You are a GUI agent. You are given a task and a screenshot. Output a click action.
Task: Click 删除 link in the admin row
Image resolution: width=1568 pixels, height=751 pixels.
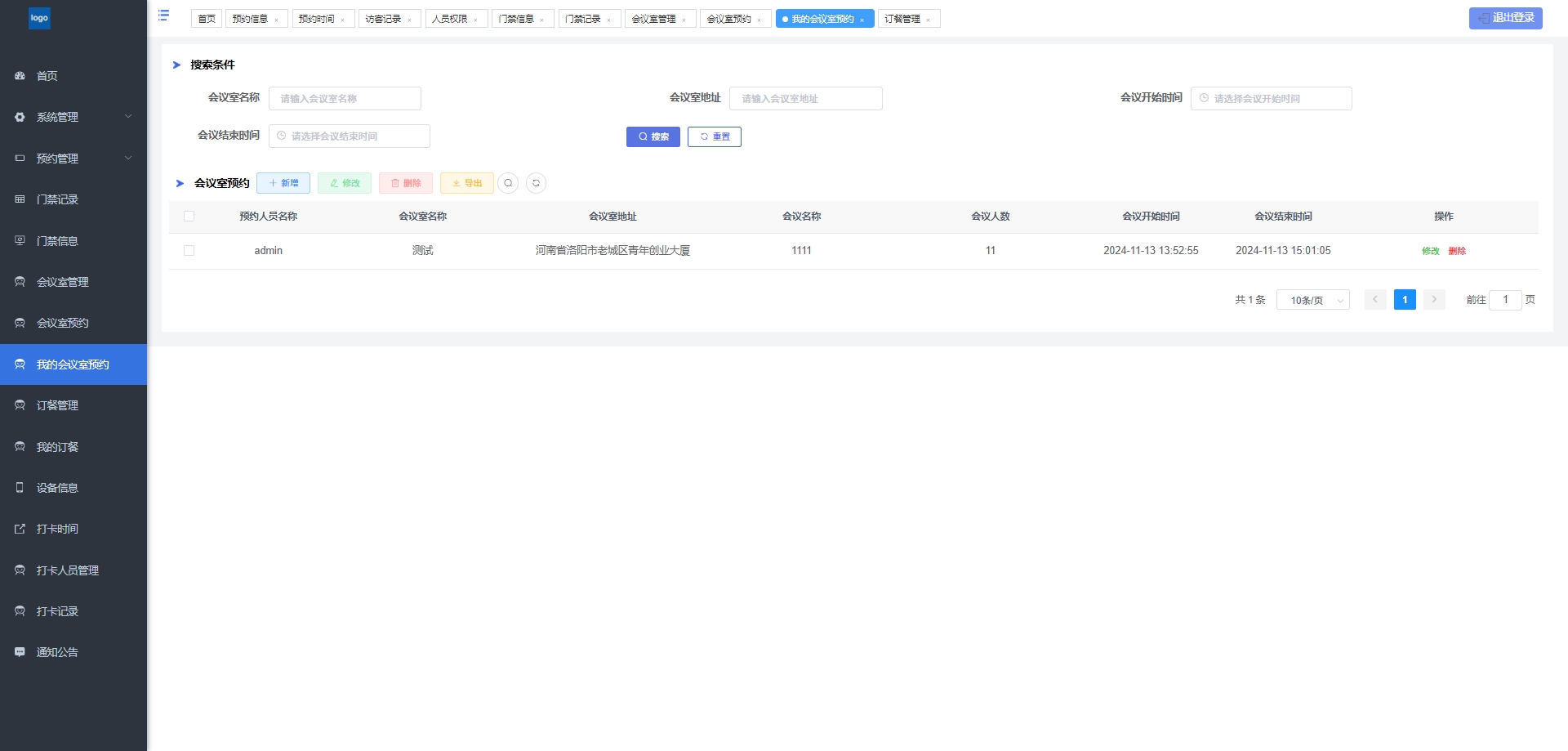pyautogui.click(x=1457, y=251)
